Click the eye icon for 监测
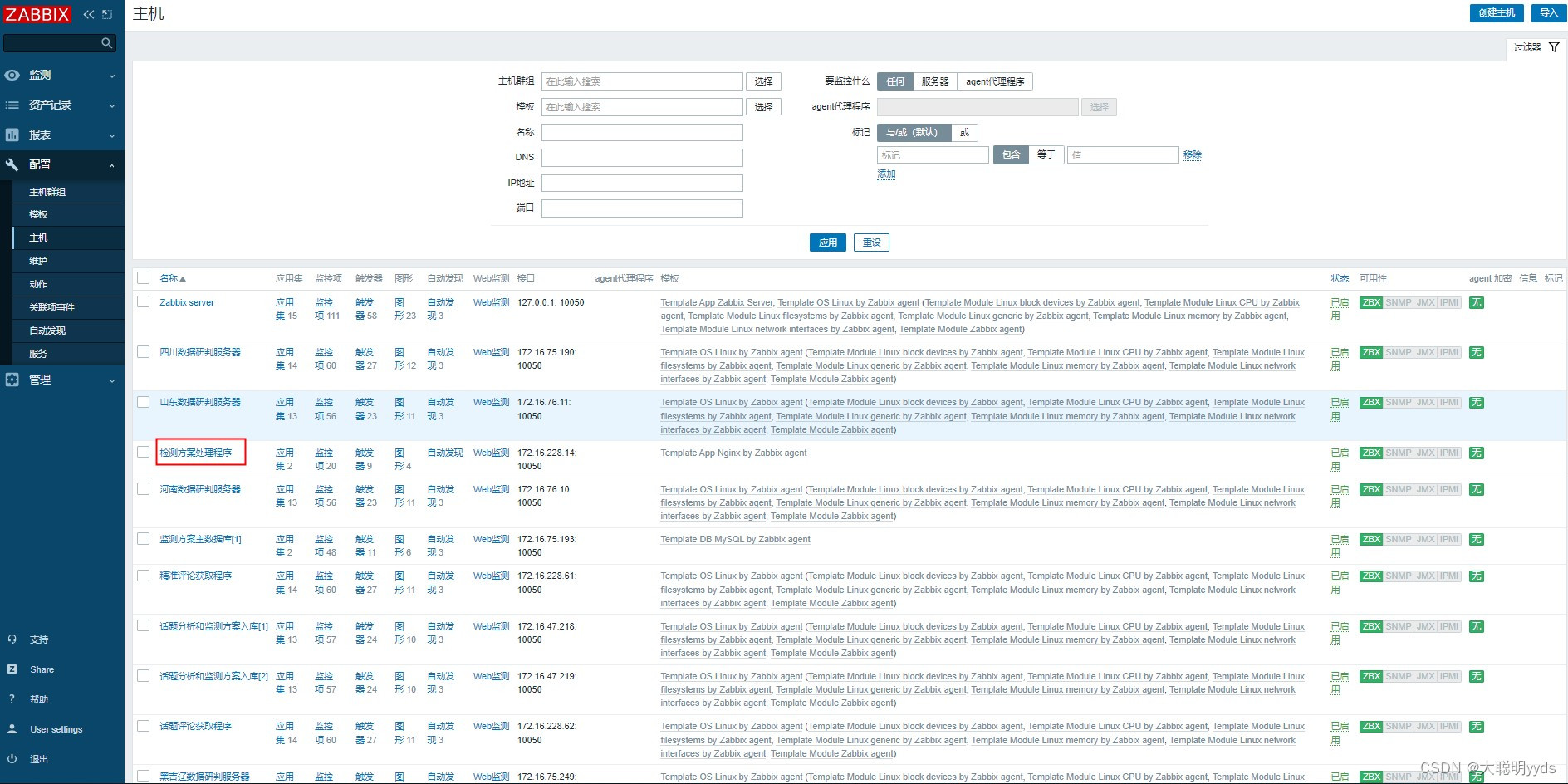 (x=12, y=75)
